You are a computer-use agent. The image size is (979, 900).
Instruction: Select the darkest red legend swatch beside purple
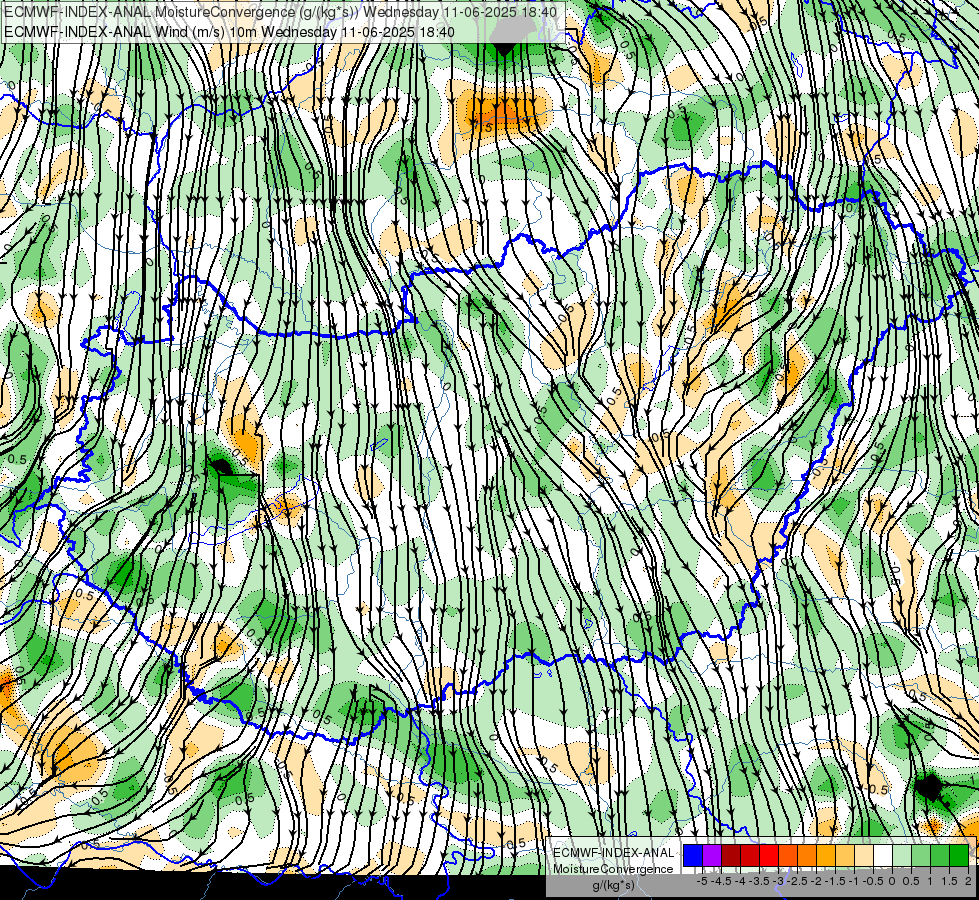[x=731, y=856]
